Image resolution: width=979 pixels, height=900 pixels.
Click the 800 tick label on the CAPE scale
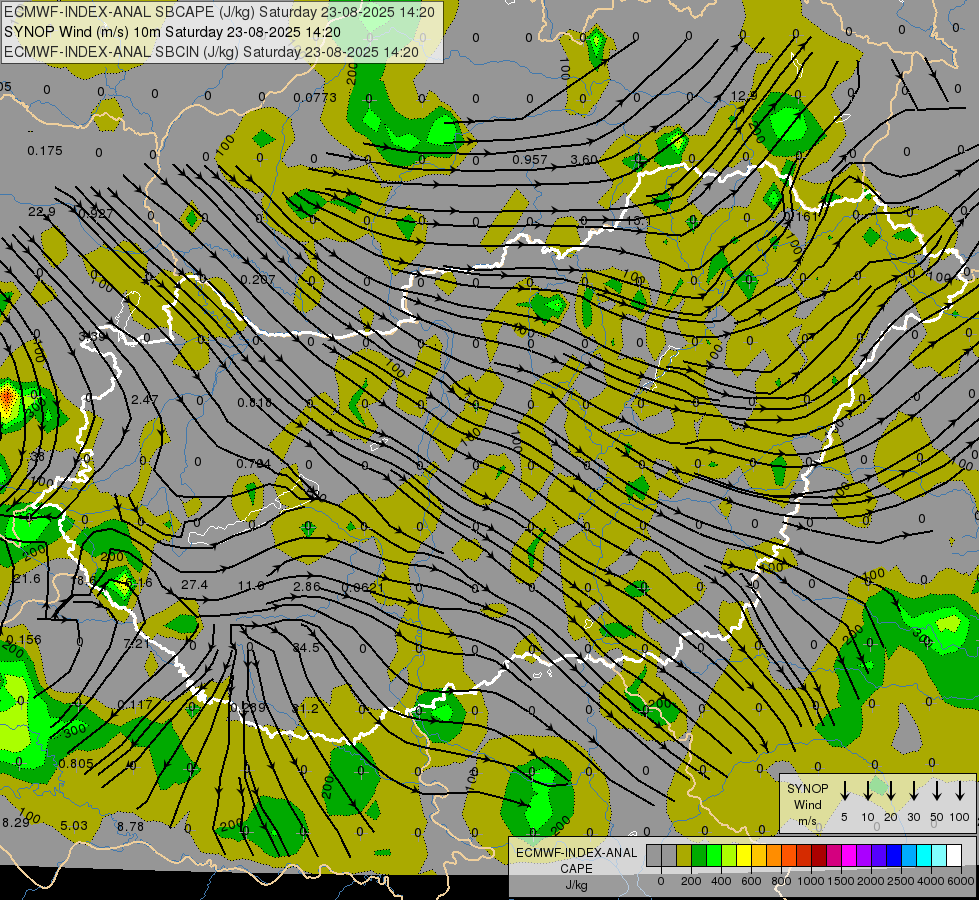click(x=781, y=881)
